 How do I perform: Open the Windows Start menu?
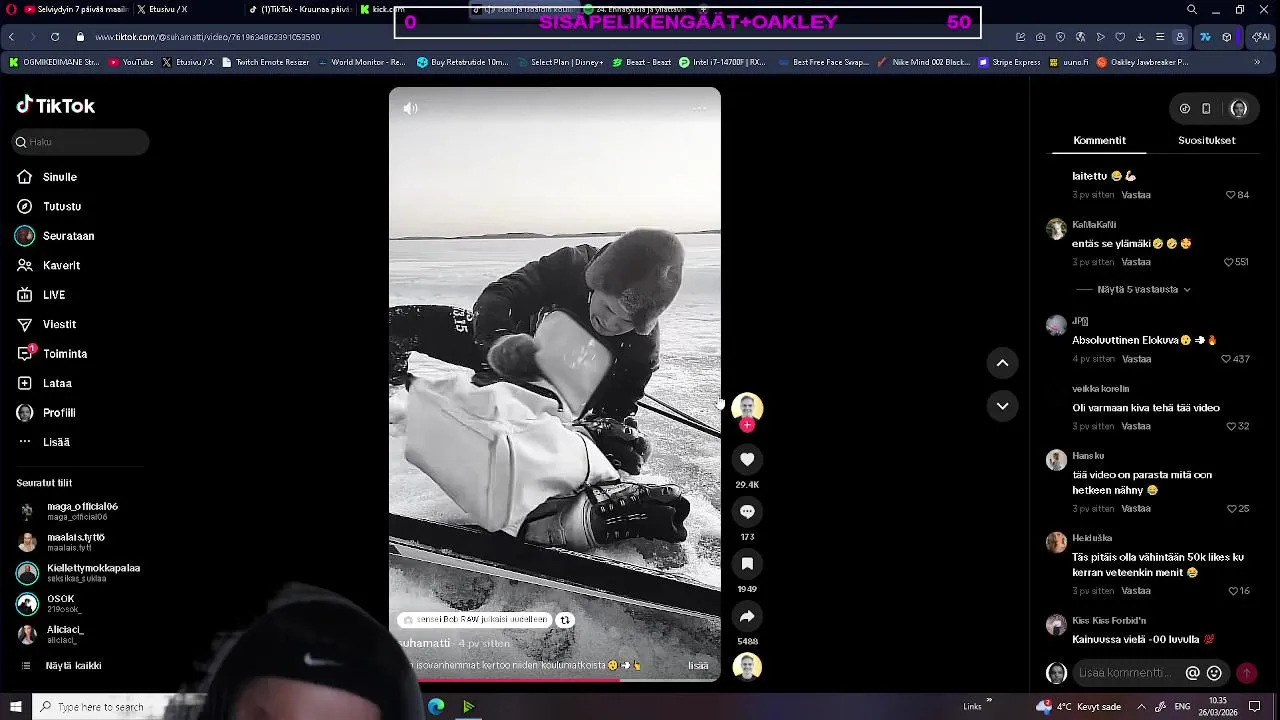[x=15, y=707]
